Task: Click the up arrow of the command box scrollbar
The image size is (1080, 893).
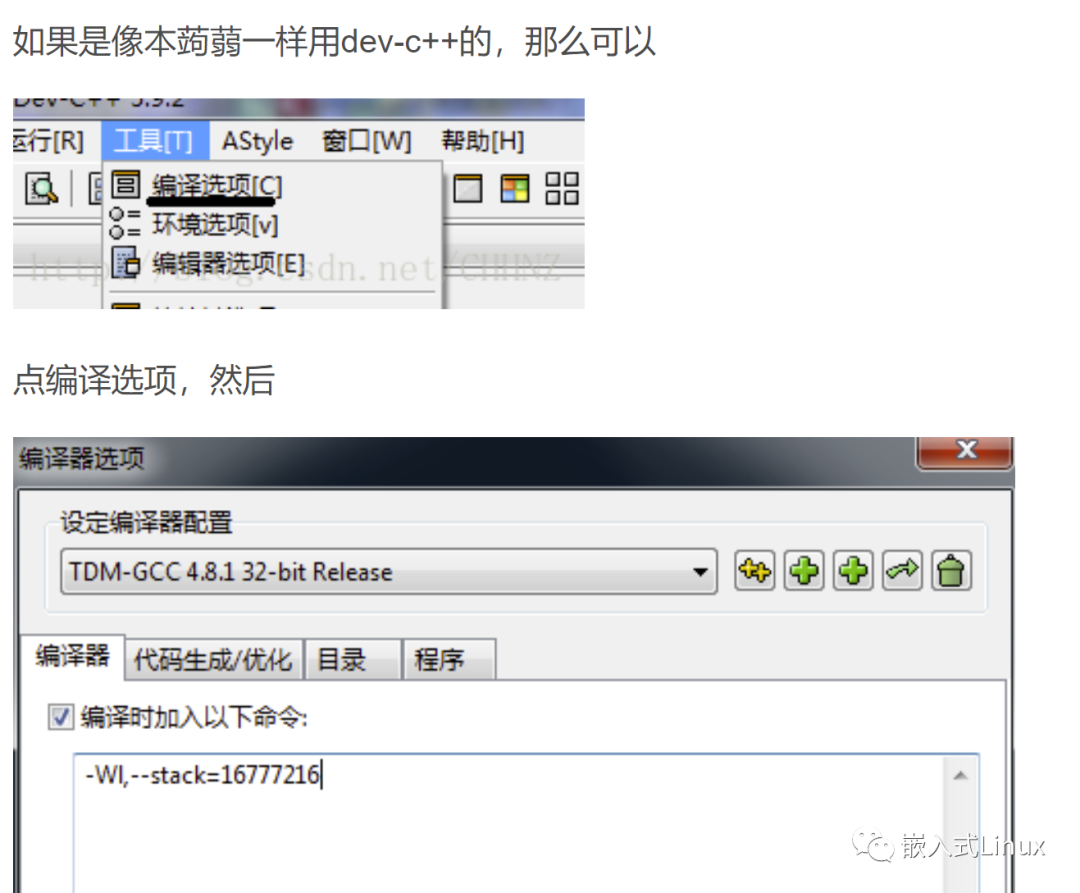Action: coord(961,776)
